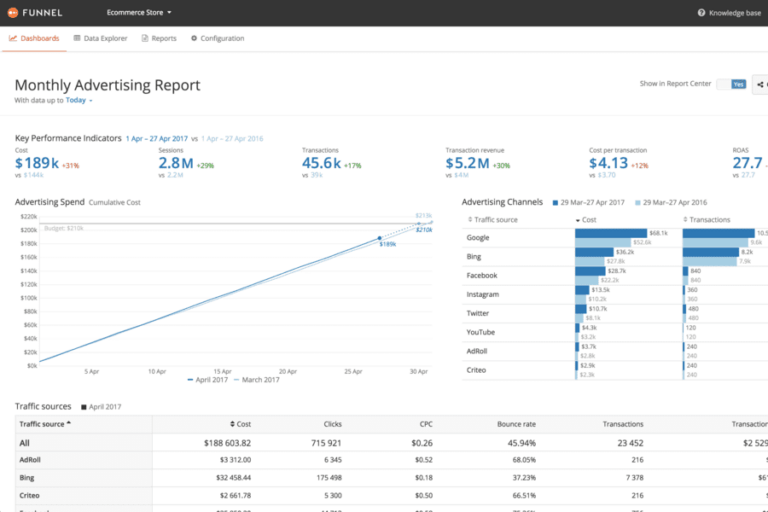768x512 pixels.
Task: Open the Ecommerce Store account dropdown
Action: pyautogui.click(x=139, y=13)
